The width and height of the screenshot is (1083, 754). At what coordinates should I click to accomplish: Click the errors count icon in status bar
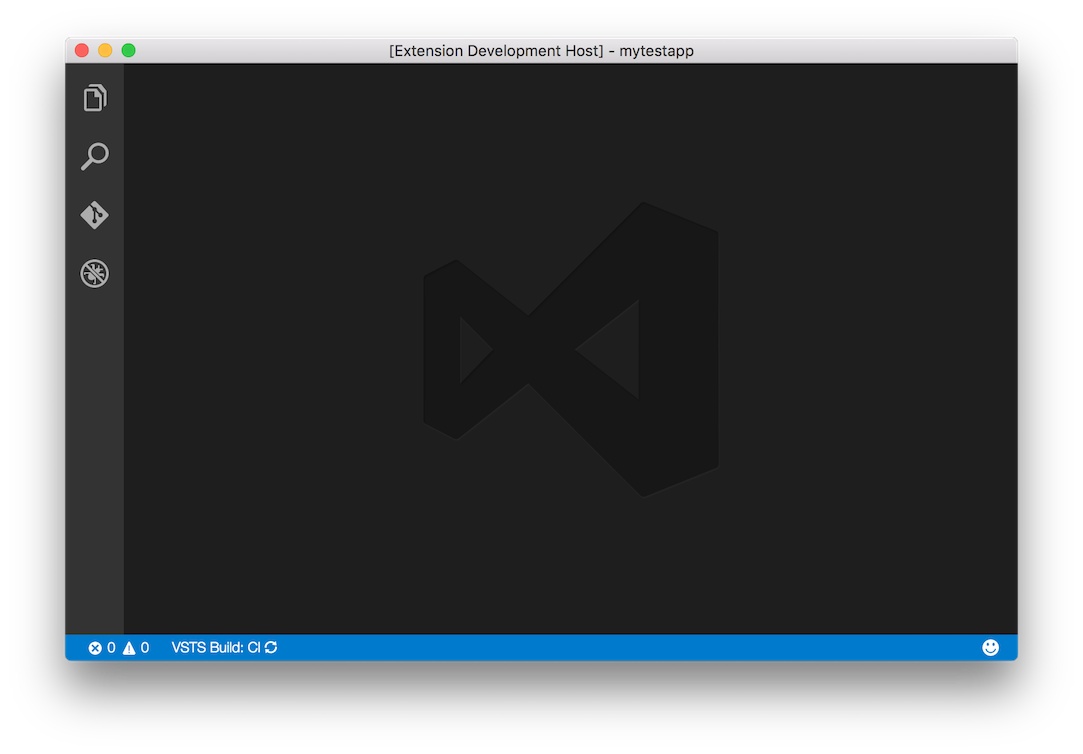click(x=95, y=648)
